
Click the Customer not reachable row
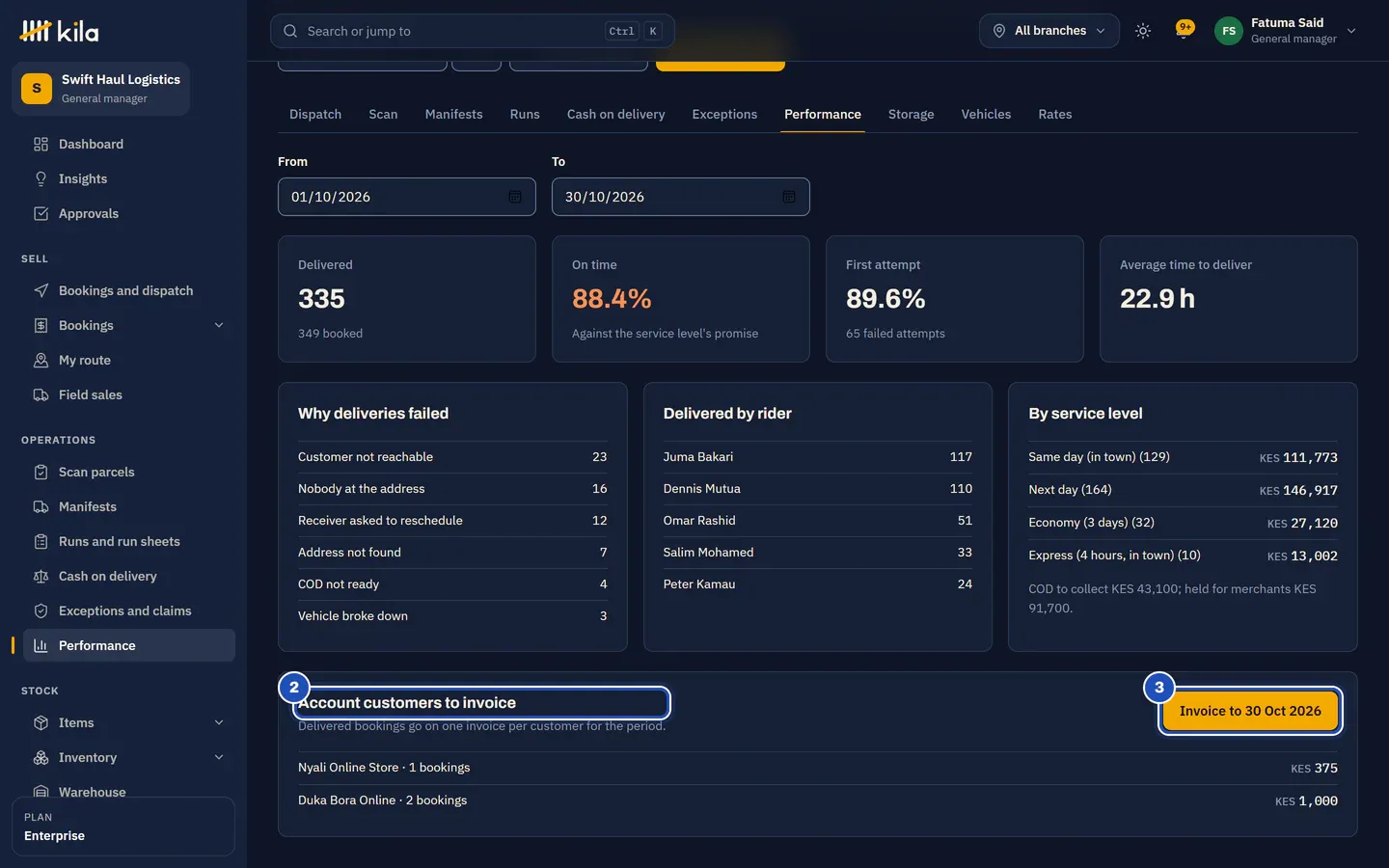point(452,457)
